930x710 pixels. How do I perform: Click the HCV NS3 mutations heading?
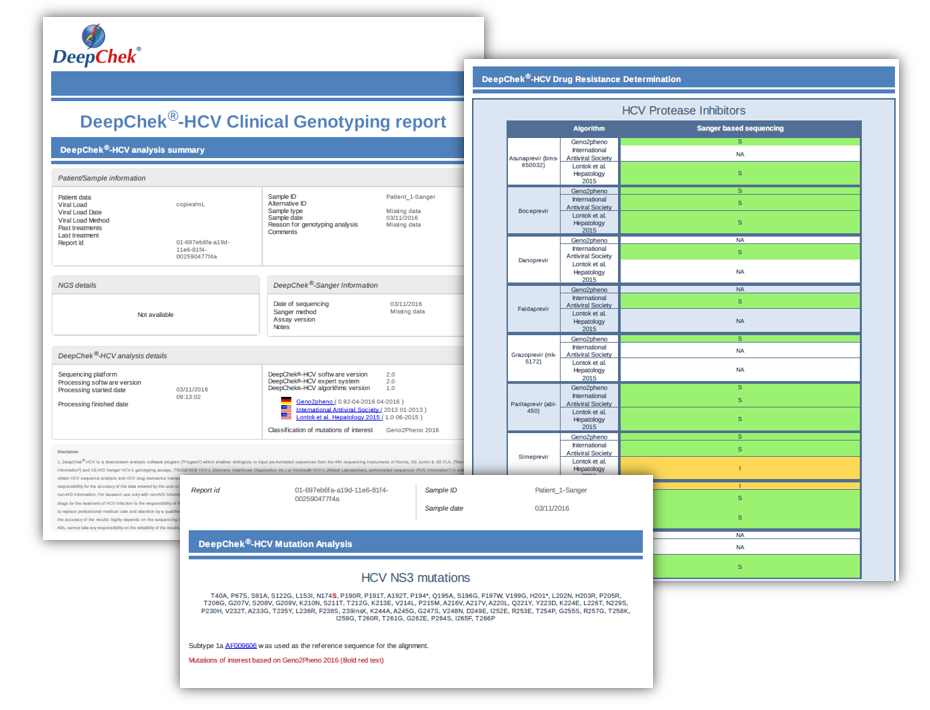[415, 578]
